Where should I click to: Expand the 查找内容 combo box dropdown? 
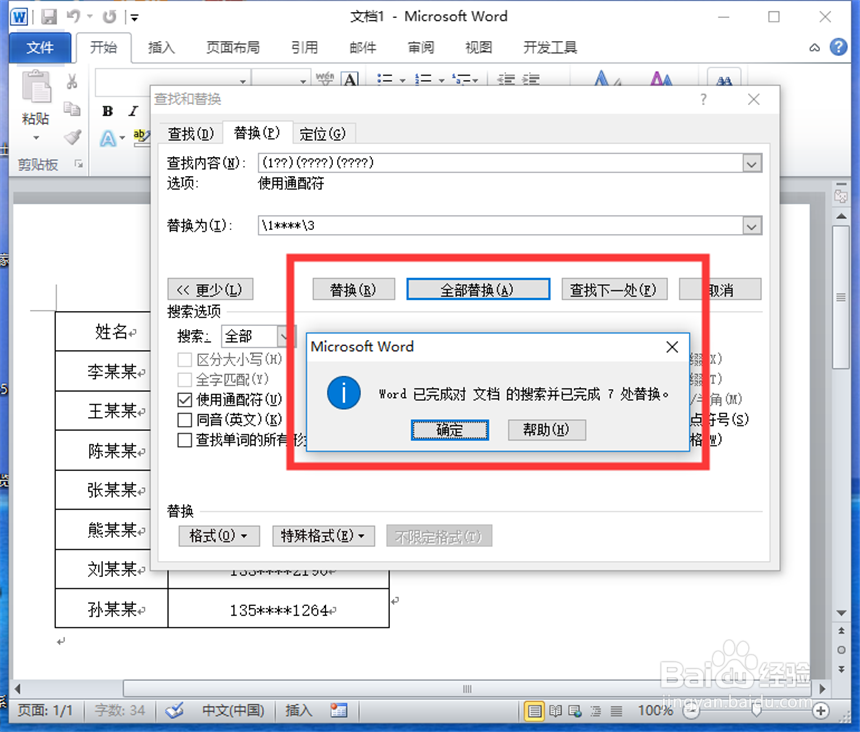tap(752, 163)
